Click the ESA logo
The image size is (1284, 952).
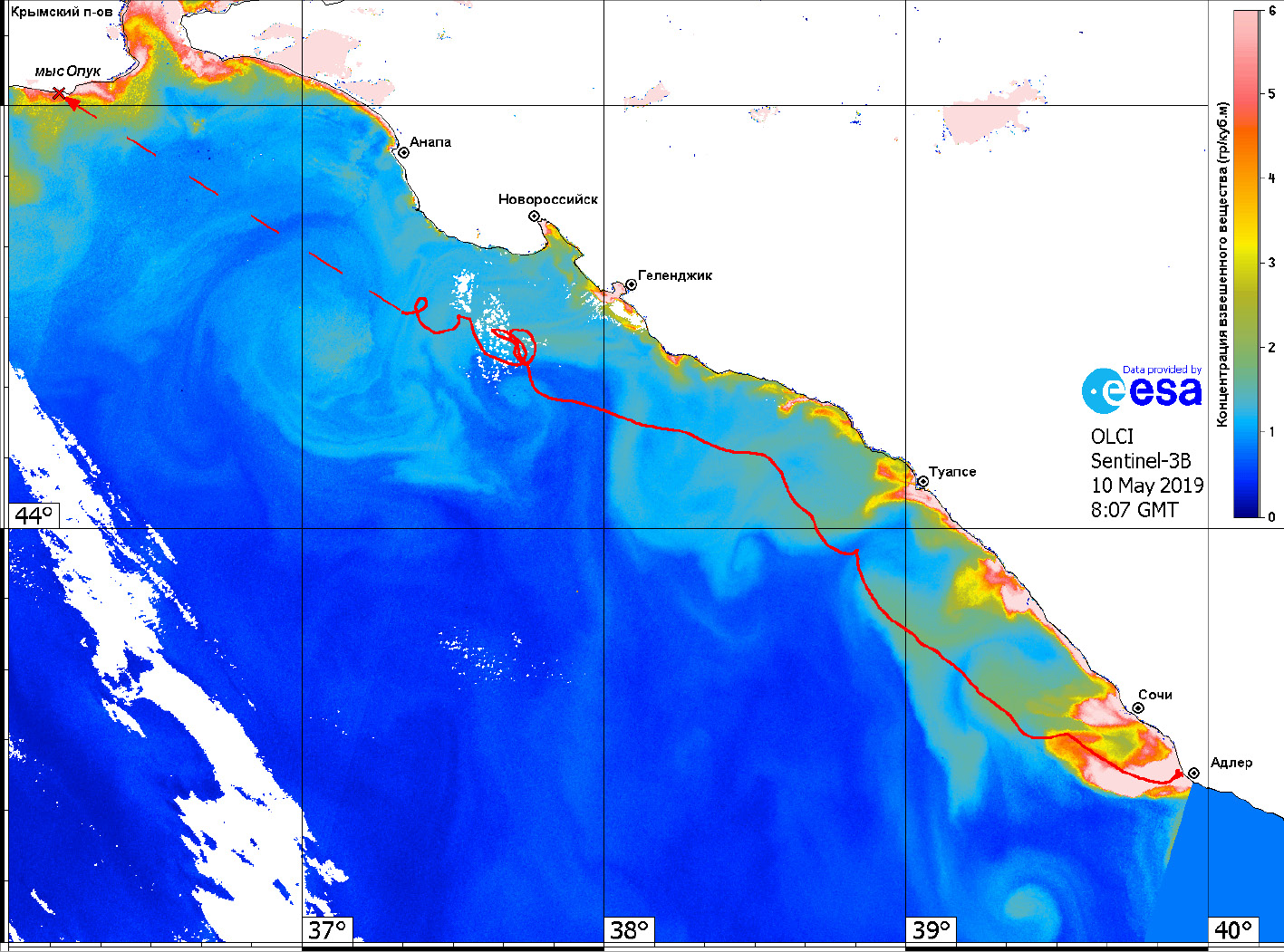[x=1142, y=391]
